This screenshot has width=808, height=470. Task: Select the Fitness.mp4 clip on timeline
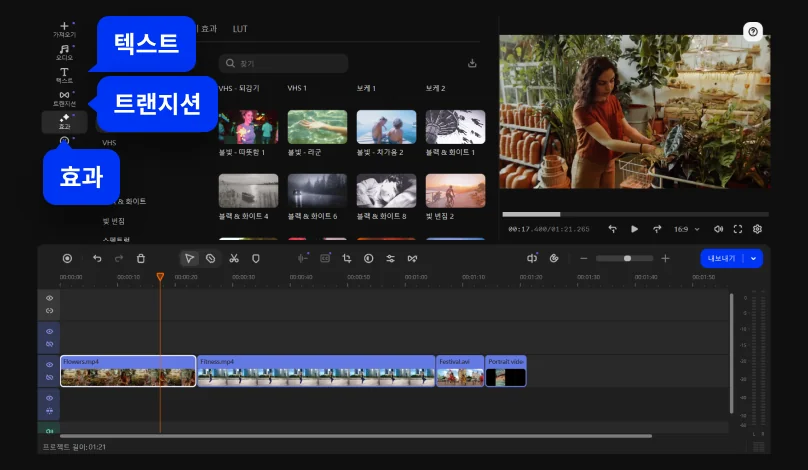(x=316, y=371)
